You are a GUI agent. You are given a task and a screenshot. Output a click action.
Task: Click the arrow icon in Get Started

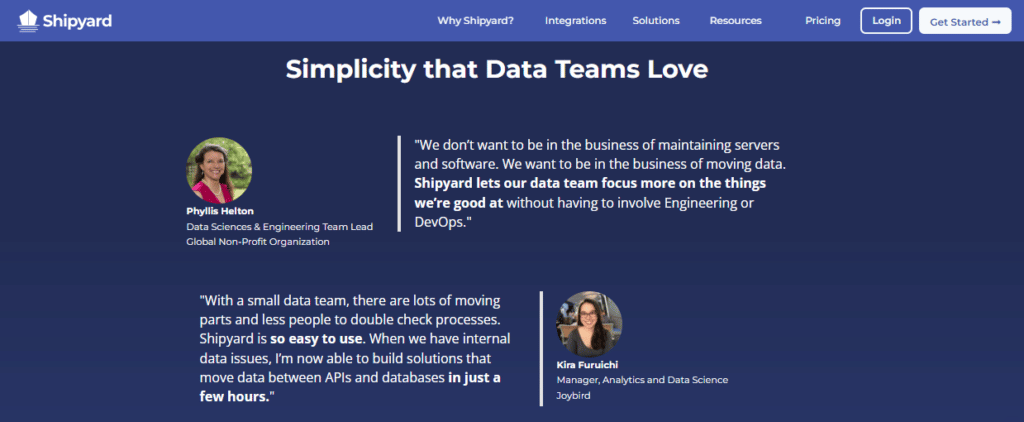pyautogui.click(x=996, y=22)
